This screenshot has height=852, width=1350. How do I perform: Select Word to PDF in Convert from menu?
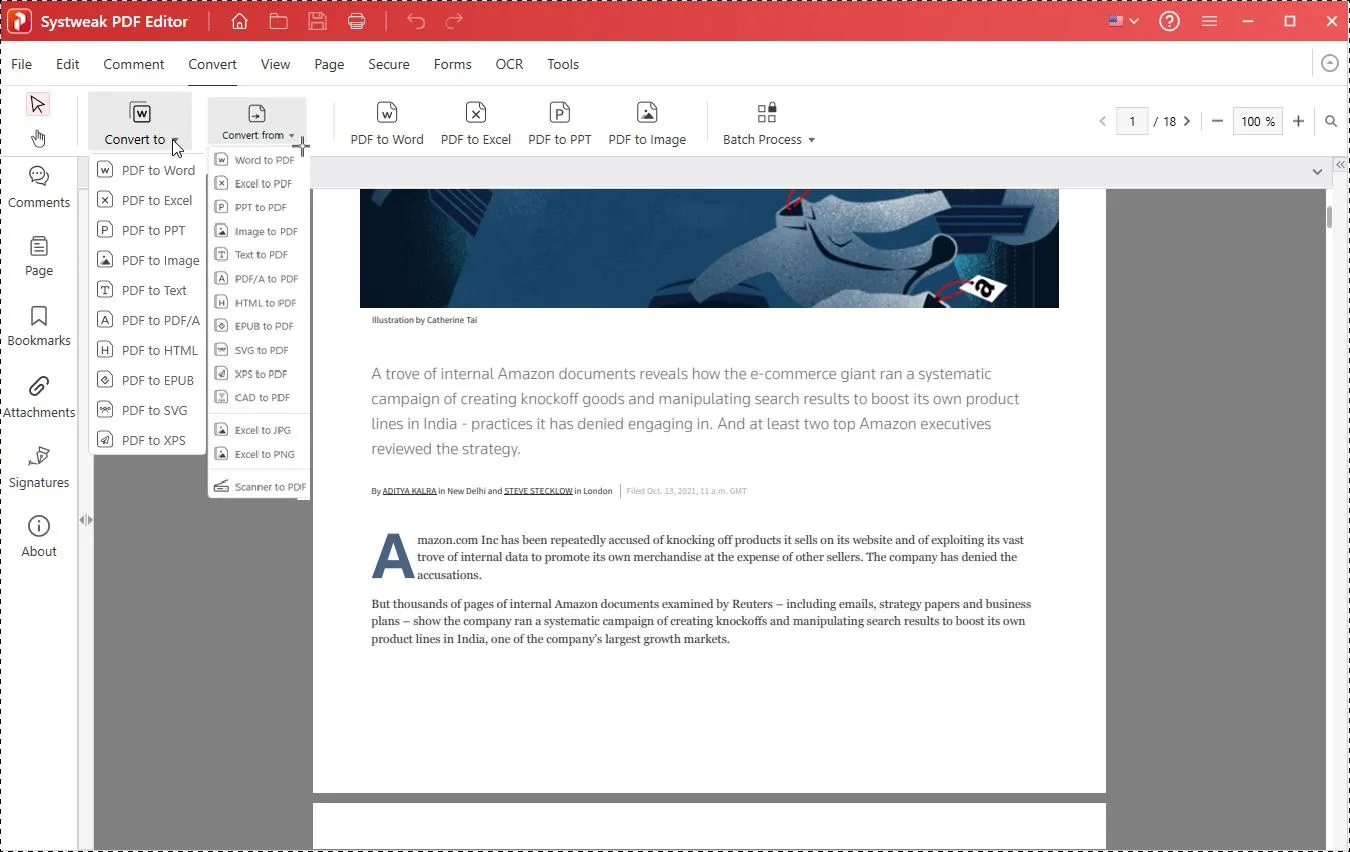point(258,160)
